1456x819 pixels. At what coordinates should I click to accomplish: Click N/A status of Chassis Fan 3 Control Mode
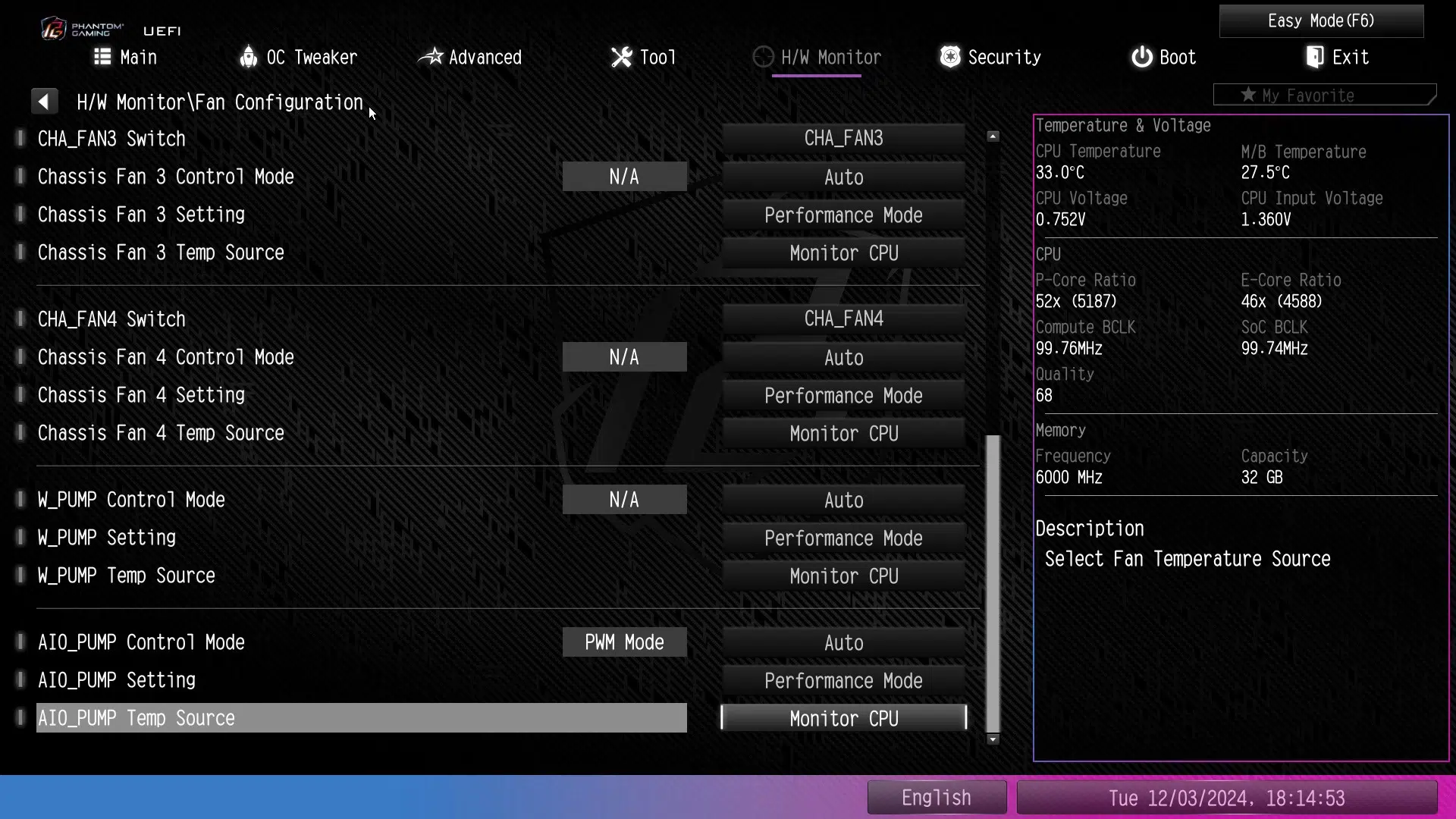pos(625,177)
